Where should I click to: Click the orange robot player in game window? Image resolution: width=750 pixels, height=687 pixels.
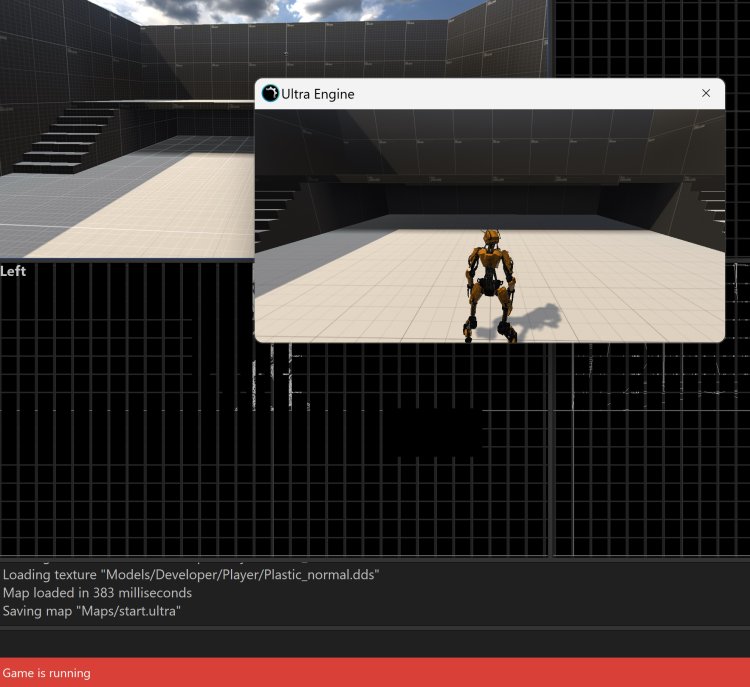coord(489,286)
